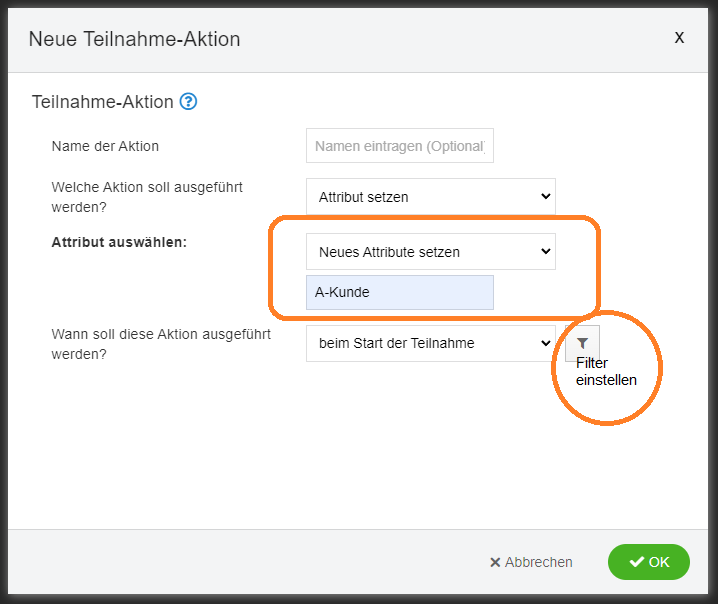Click the funnel filter icon

tap(582, 343)
